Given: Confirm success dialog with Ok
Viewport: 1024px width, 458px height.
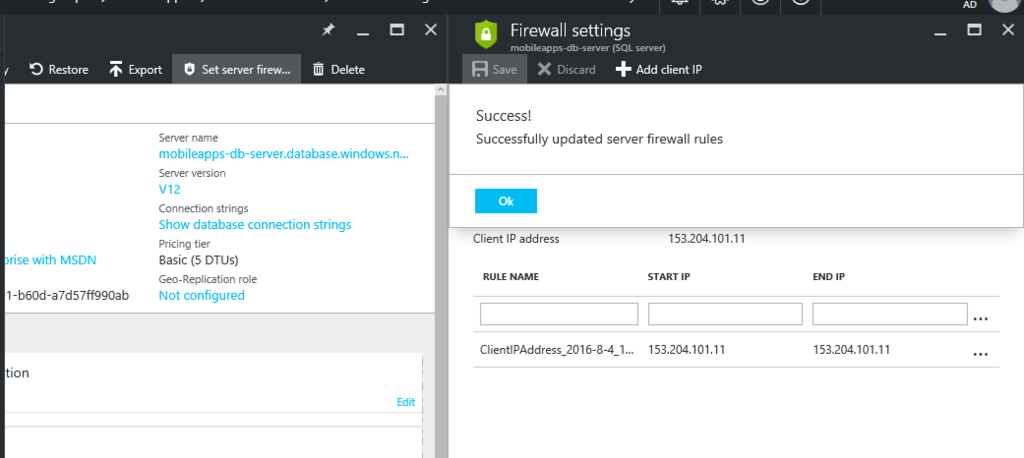Looking at the screenshot, I should pyautogui.click(x=506, y=201).
